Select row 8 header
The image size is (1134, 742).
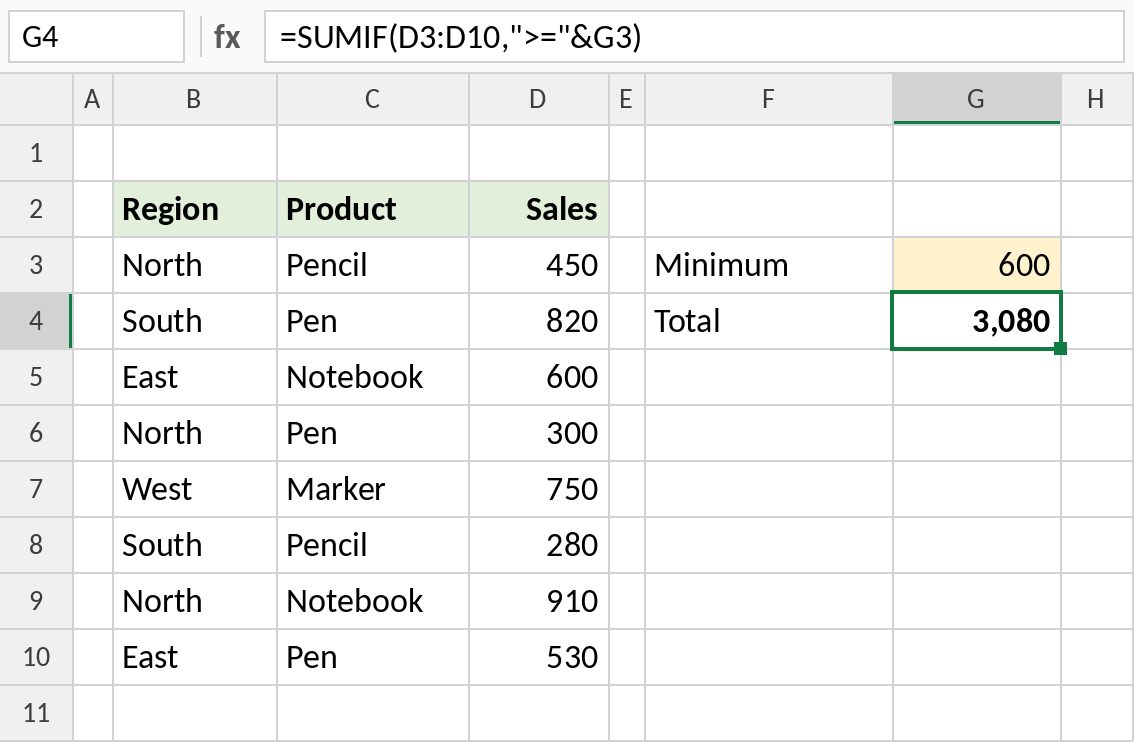(x=36, y=545)
